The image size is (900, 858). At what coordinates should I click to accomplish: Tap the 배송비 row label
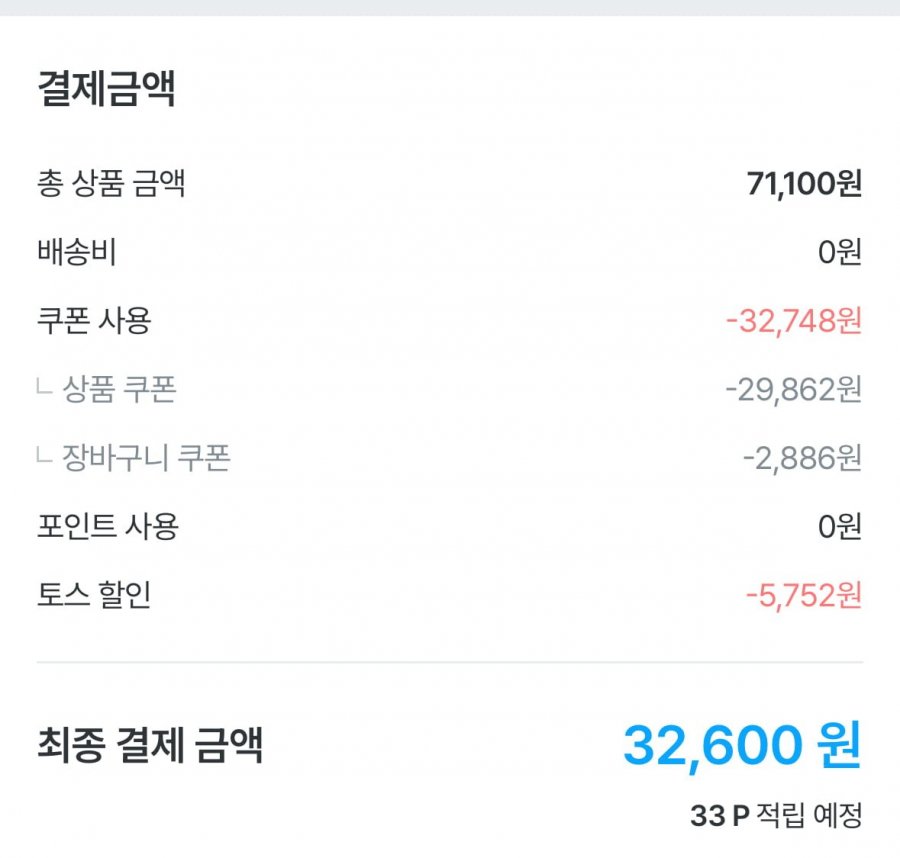(77, 253)
